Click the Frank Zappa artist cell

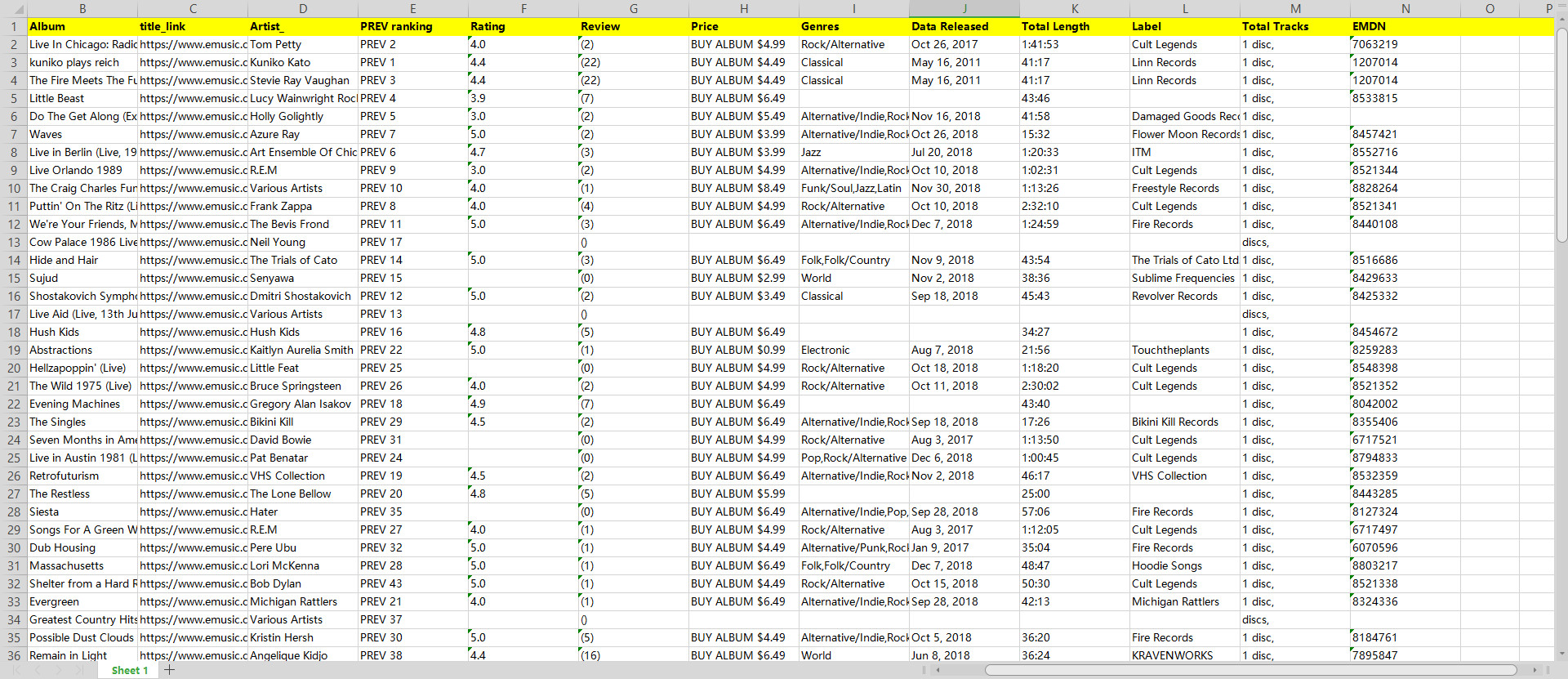pyautogui.click(x=303, y=206)
